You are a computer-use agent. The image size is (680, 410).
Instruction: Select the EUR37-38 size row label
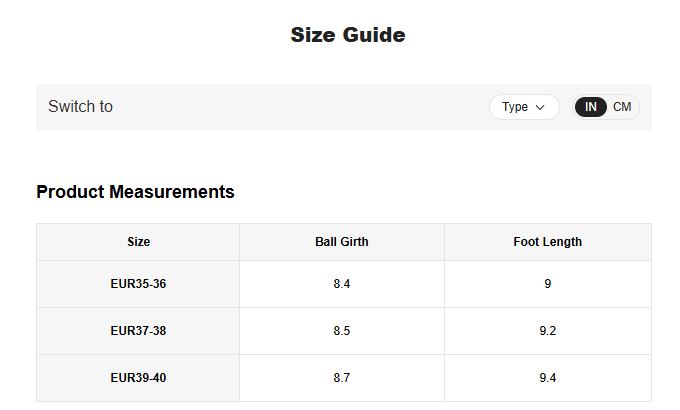(138, 331)
